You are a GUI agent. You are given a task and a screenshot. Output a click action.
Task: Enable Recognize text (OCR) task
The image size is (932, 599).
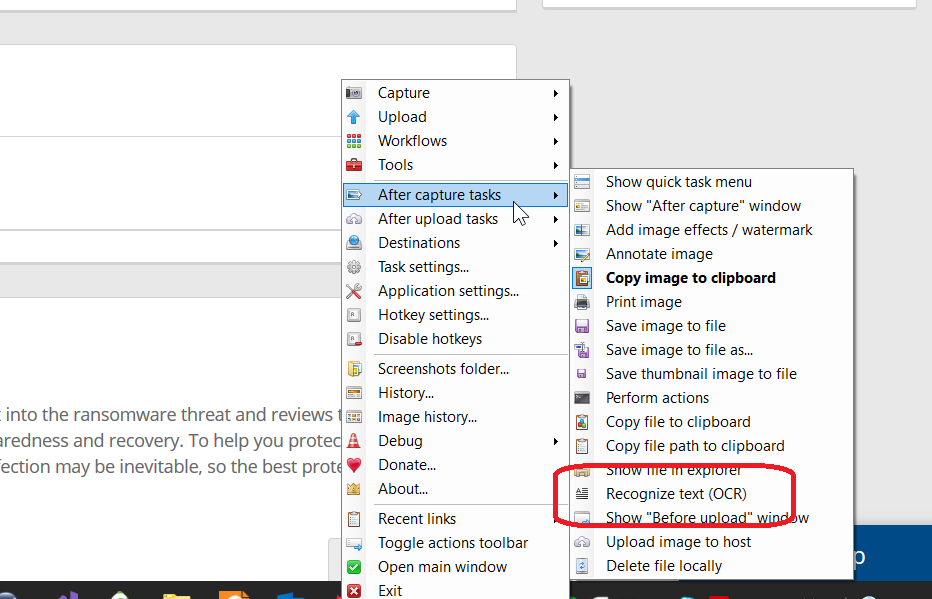pyautogui.click(x=711, y=494)
